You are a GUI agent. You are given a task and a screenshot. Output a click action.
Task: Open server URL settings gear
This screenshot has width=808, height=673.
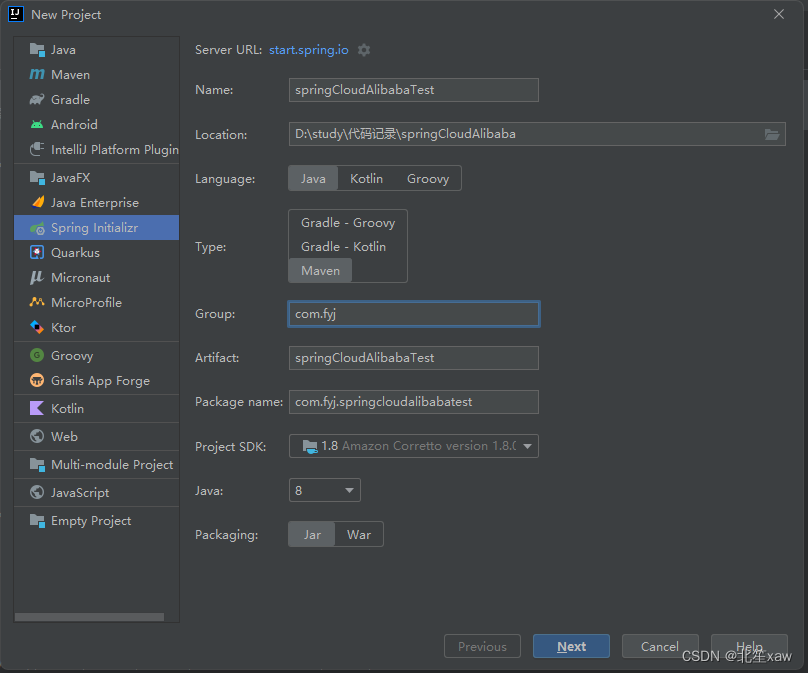tap(364, 50)
